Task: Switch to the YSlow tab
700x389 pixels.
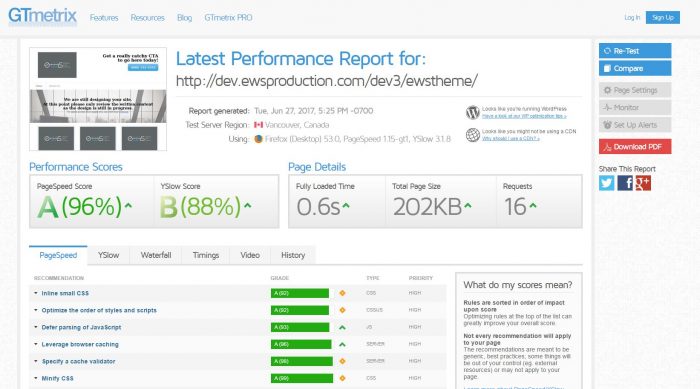Action: pos(108,255)
